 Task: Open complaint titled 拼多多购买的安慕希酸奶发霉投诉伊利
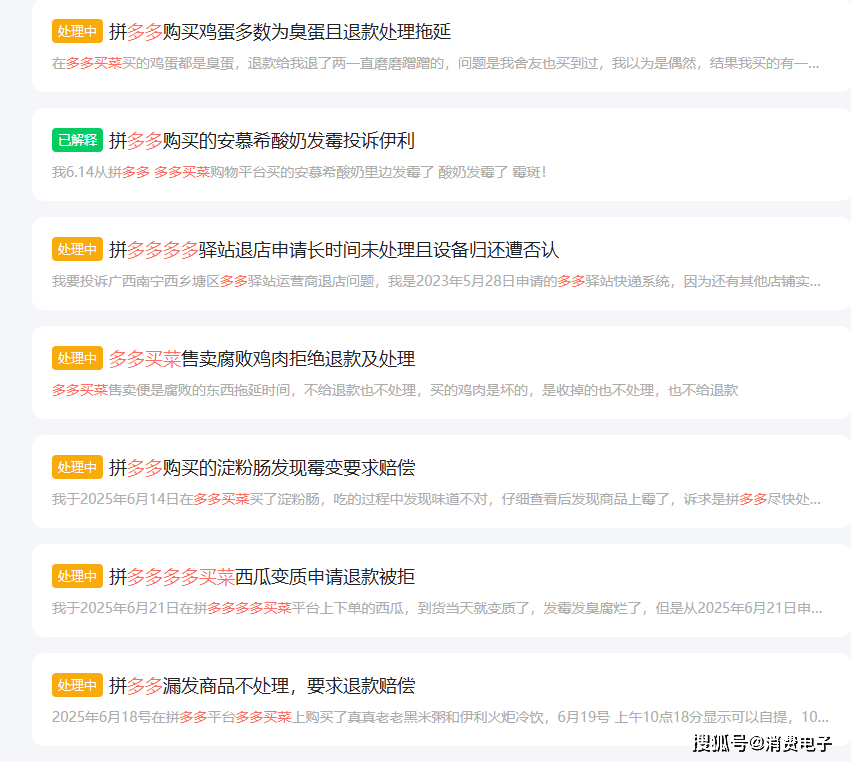262,141
